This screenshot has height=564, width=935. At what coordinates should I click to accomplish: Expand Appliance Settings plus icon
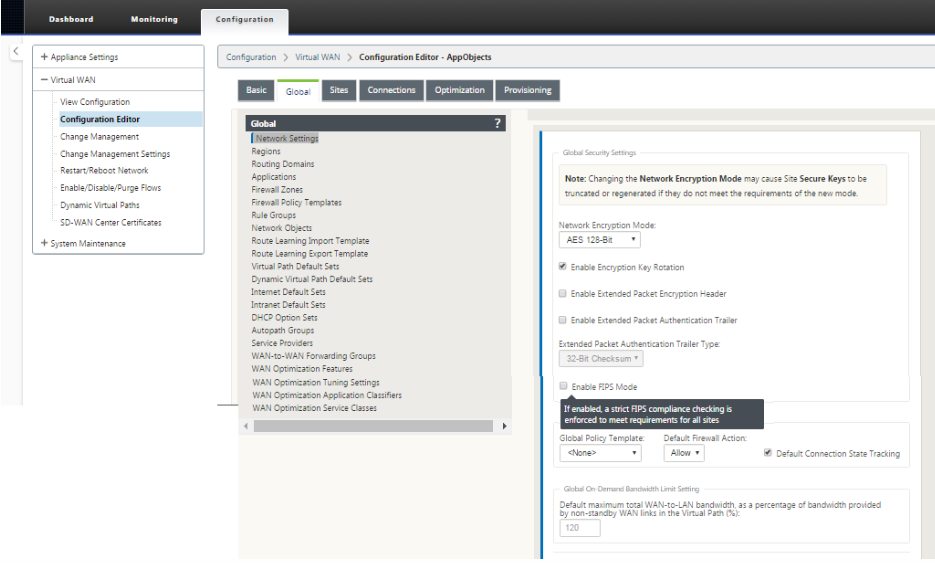pos(44,57)
